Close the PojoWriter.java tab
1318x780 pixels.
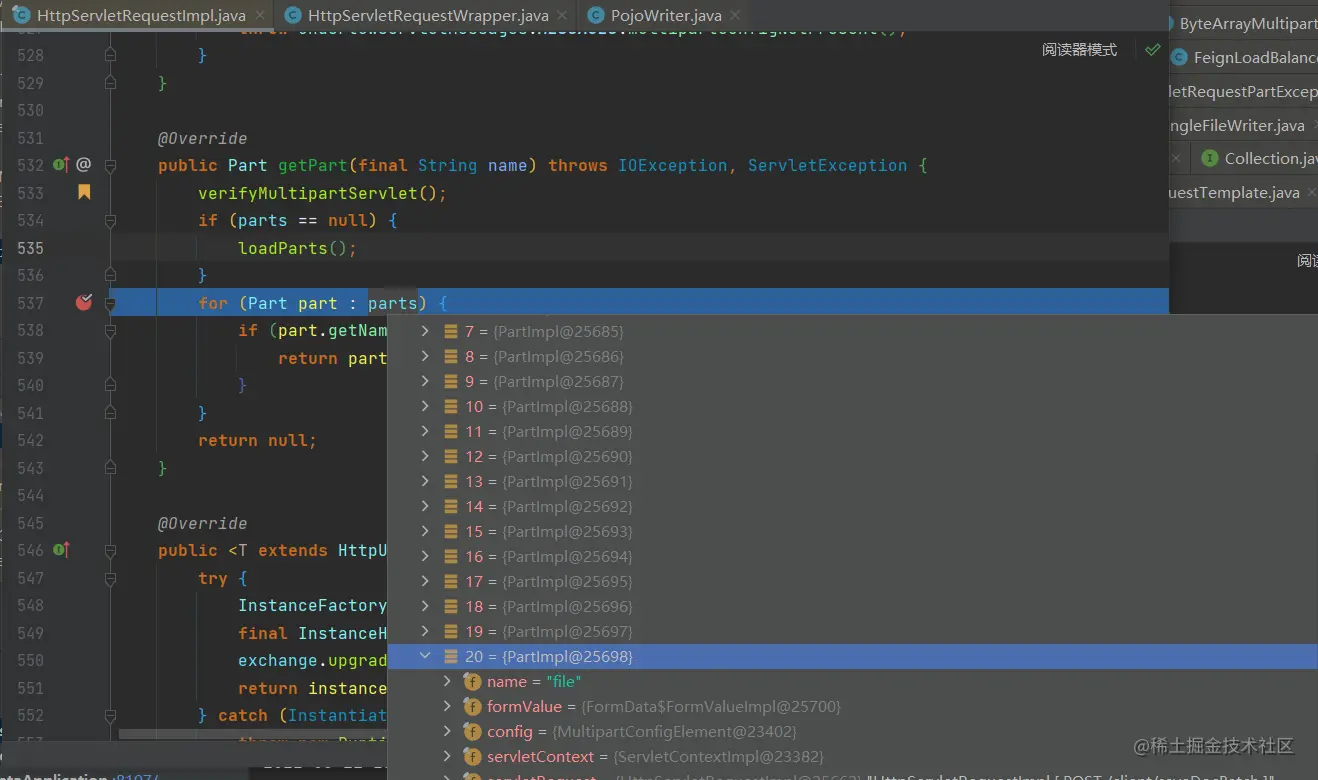736,16
